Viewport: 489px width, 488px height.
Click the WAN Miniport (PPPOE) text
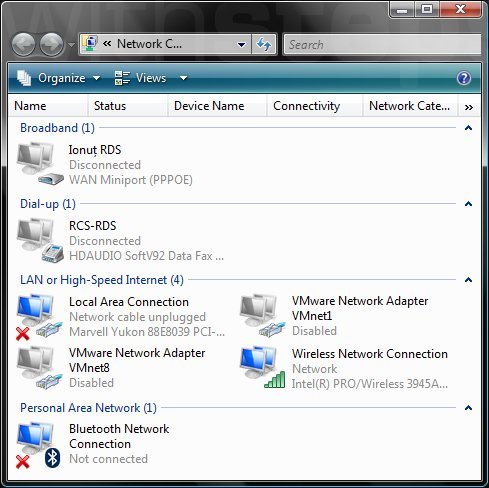coord(131,180)
